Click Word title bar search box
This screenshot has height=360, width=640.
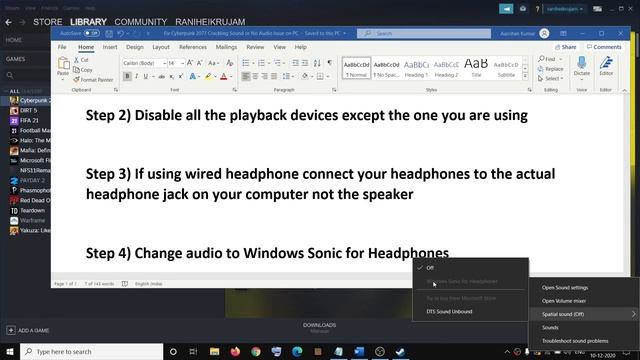424,33
